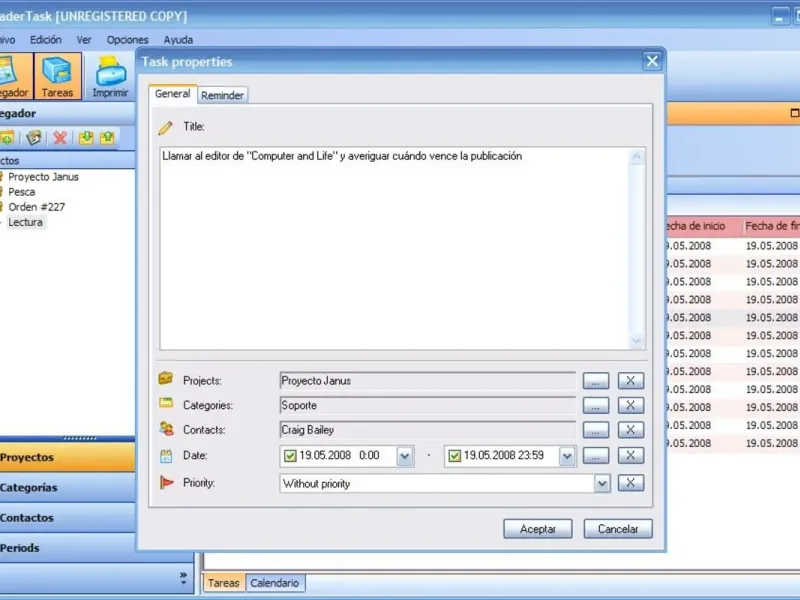Select Orden #227 in the project tree
The height and width of the screenshot is (600, 800).
tap(37, 207)
